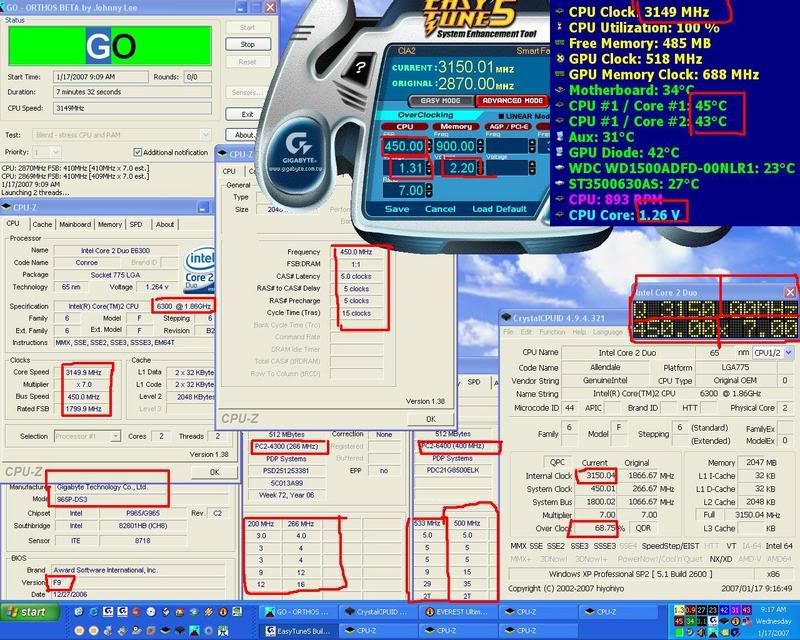Click OK in the CPU-Z processor window
Screen dimensions: 800x640
(214, 472)
